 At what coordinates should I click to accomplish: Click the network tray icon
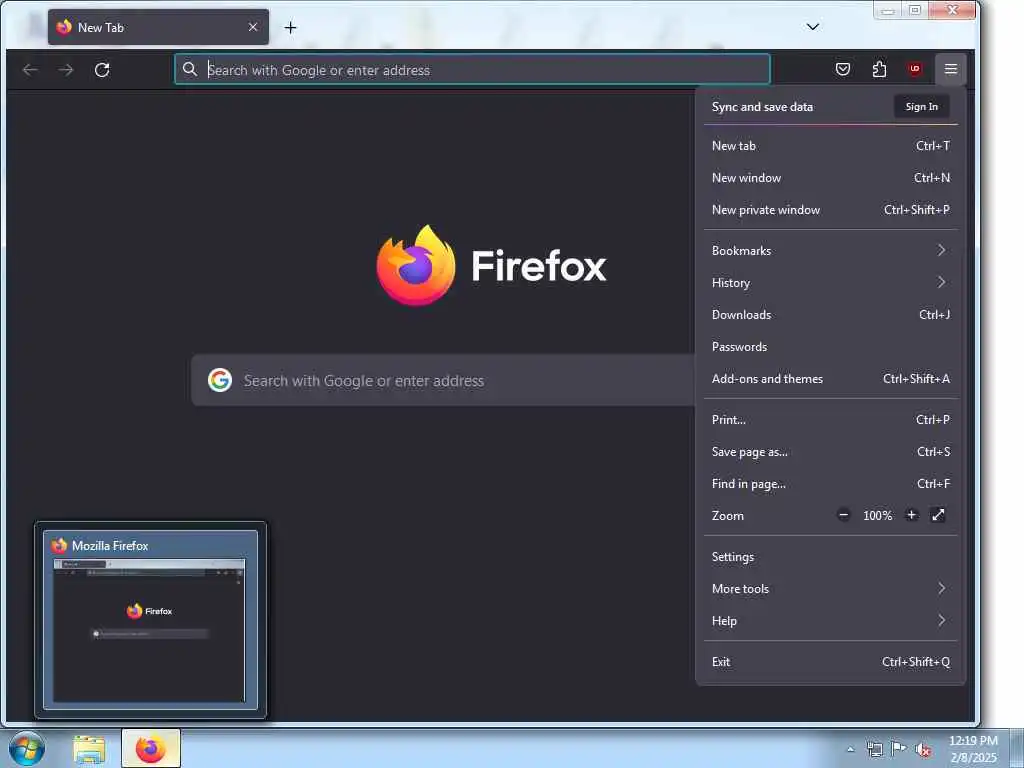coord(874,749)
